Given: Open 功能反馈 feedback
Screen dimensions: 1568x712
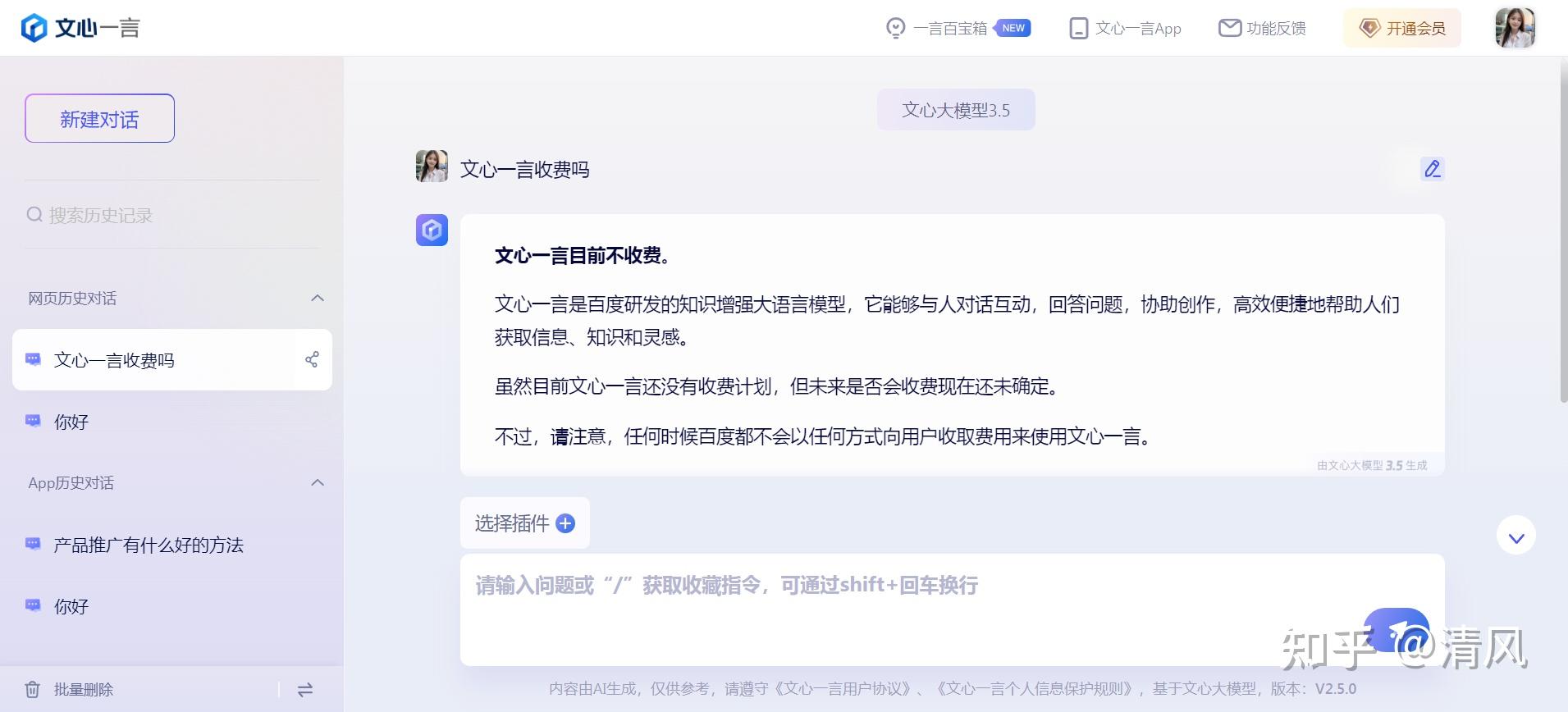Looking at the screenshot, I should click(x=1276, y=29).
